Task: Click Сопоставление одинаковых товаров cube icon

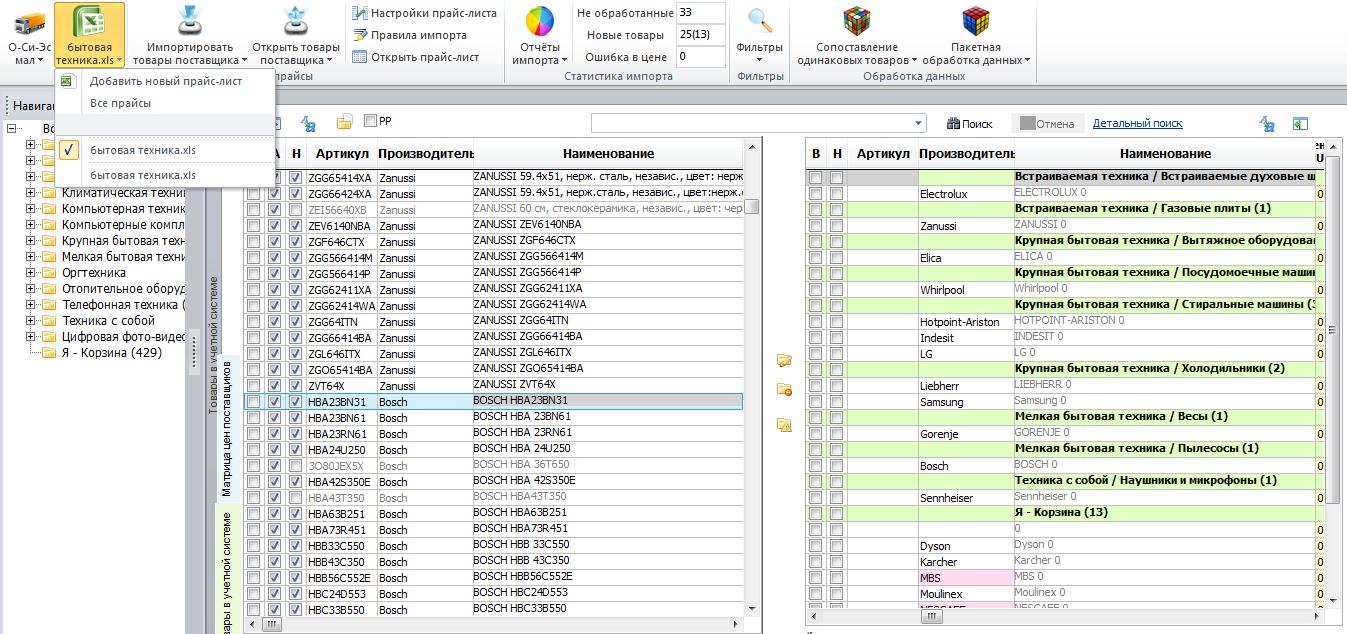Action: pos(856,22)
